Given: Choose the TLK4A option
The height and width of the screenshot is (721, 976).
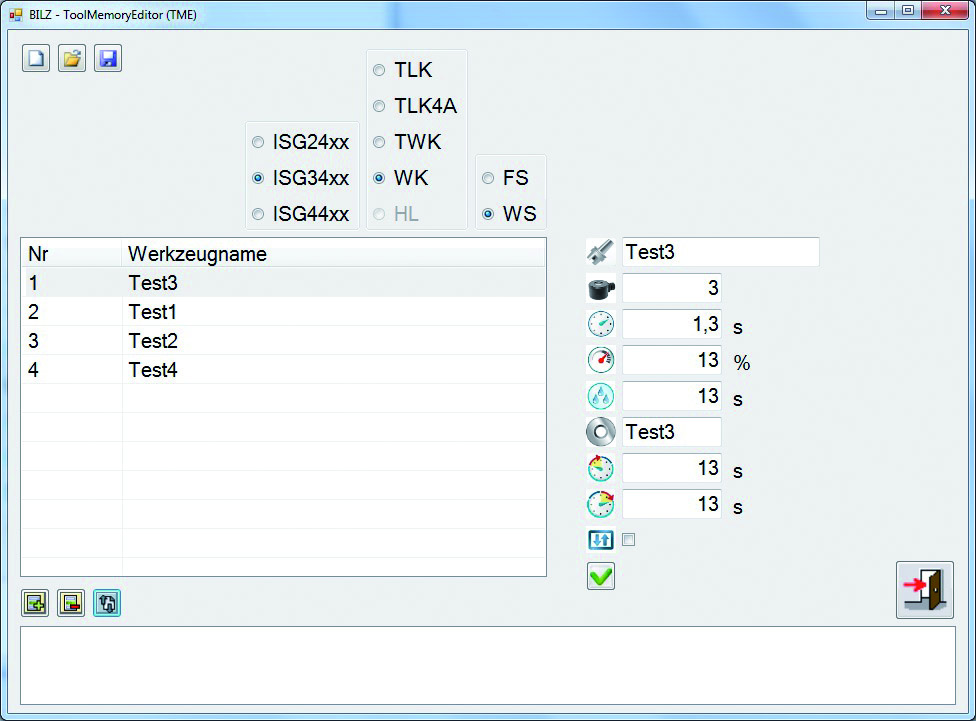Looking at the screenshot, I should [x=379, y=106].
